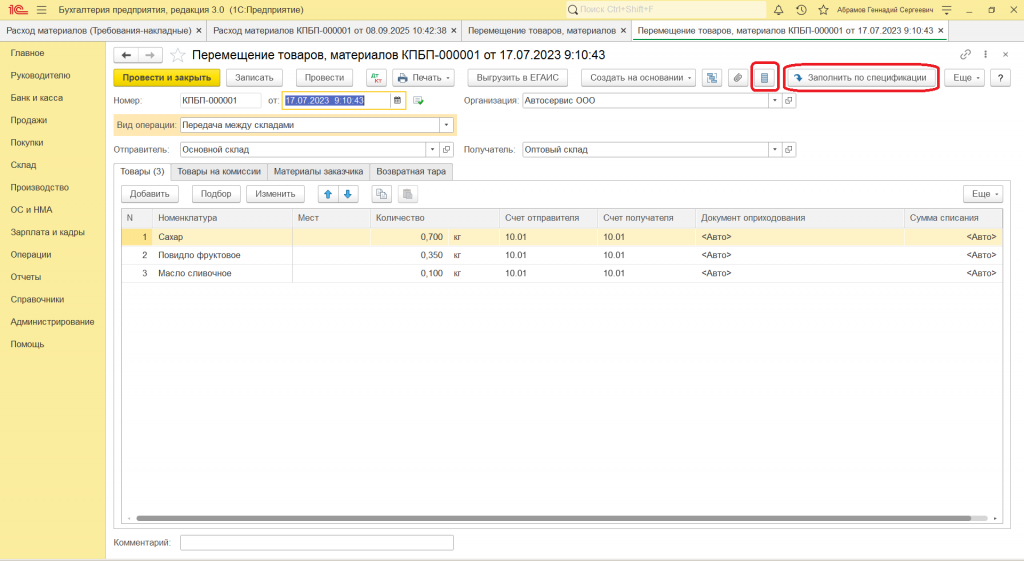The width and height of the screenshot is (1024, 561).
Task: Expand the Отправитель warehouse dropdown
Action: pyautogui.click(x=432, y=150)
